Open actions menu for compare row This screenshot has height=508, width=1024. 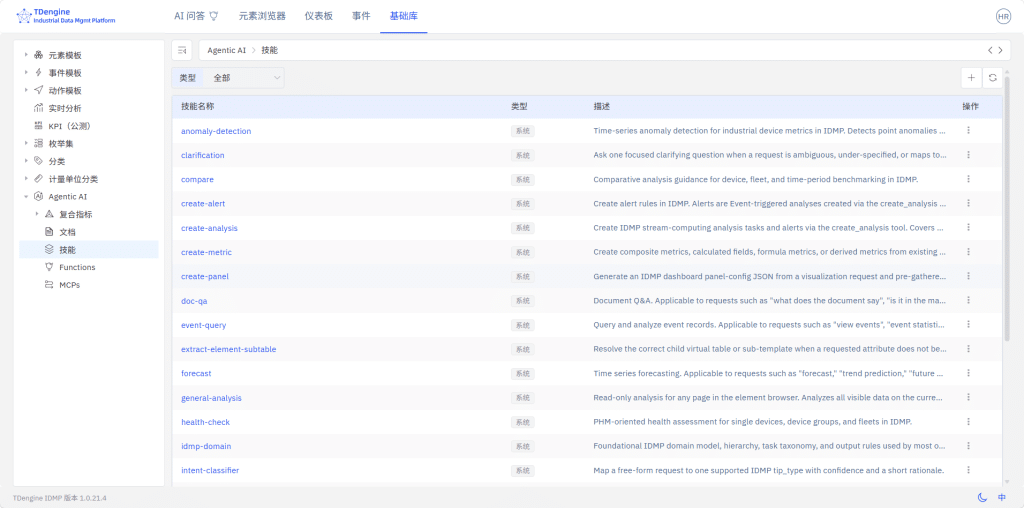968,179
